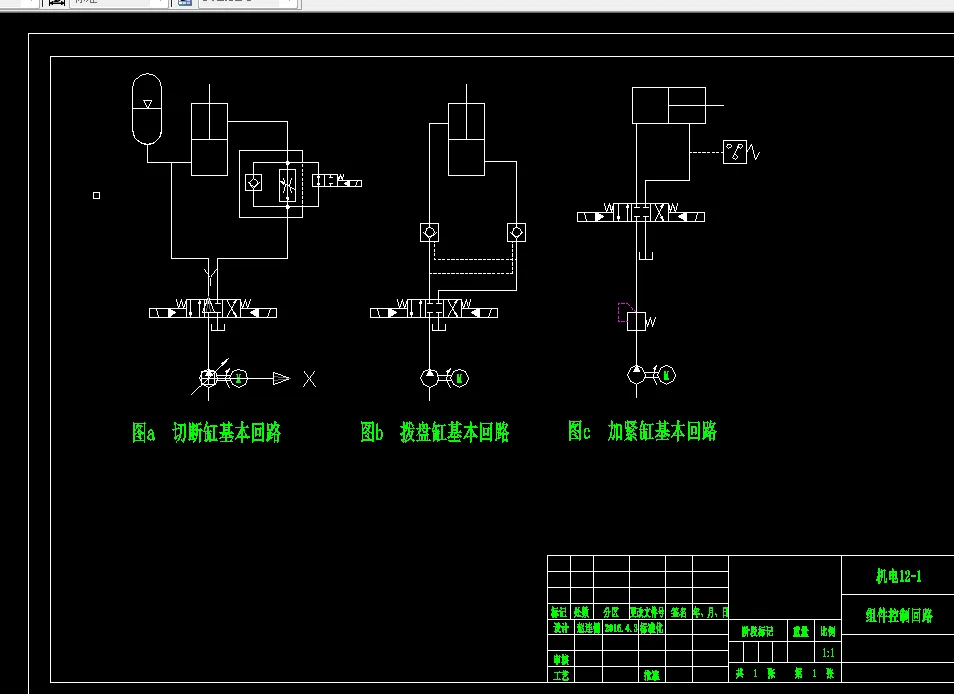
Task: Select the date text 2016.4.3
Action: [620, 627]
